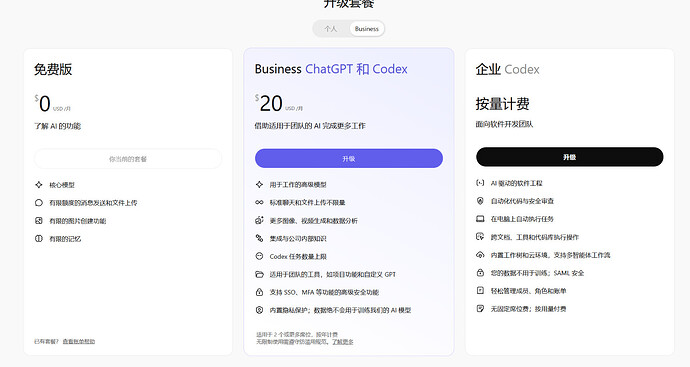Click the SSO、MFA advanced security feature text
690x367 pixels.
324,293
